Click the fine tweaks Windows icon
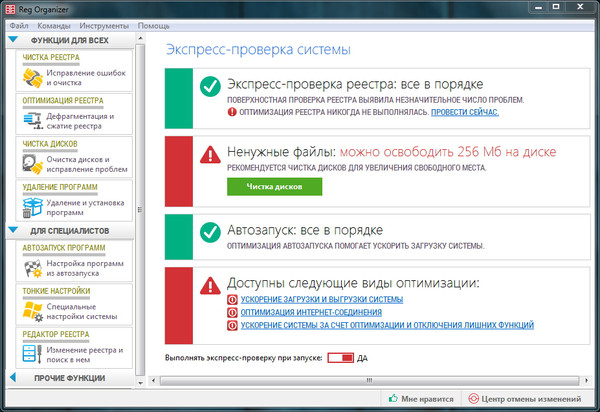 32,311
